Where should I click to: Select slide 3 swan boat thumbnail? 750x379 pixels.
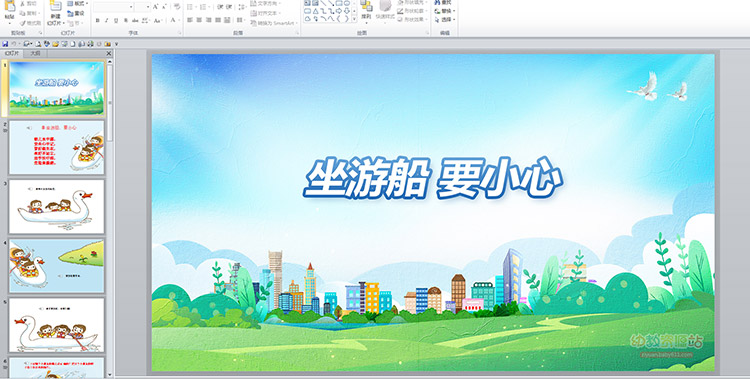tap(56, 207)
